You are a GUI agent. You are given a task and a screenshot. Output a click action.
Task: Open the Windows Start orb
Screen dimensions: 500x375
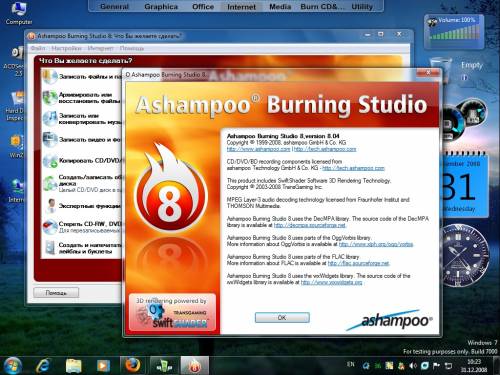13,365
